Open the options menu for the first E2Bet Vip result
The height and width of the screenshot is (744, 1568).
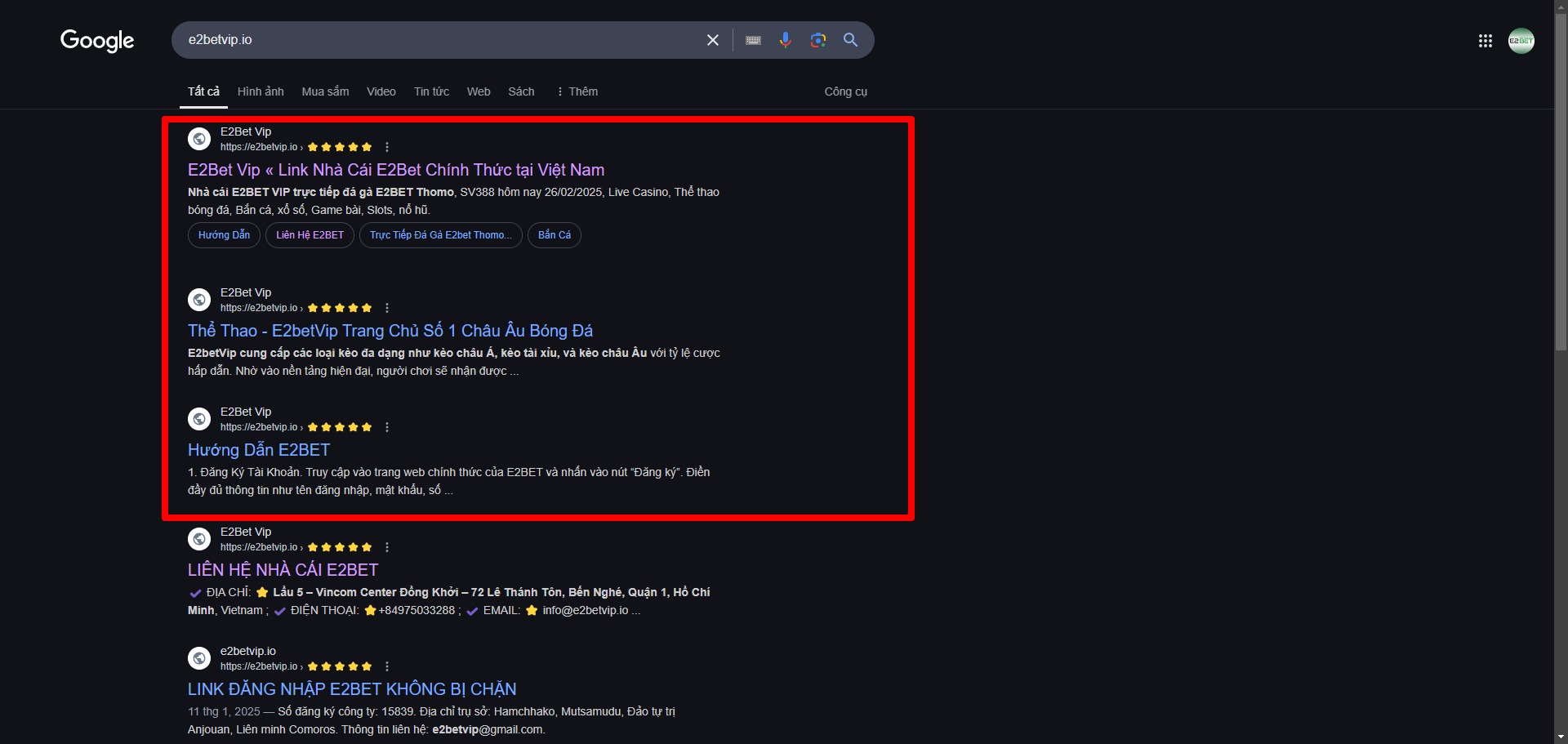387,147
